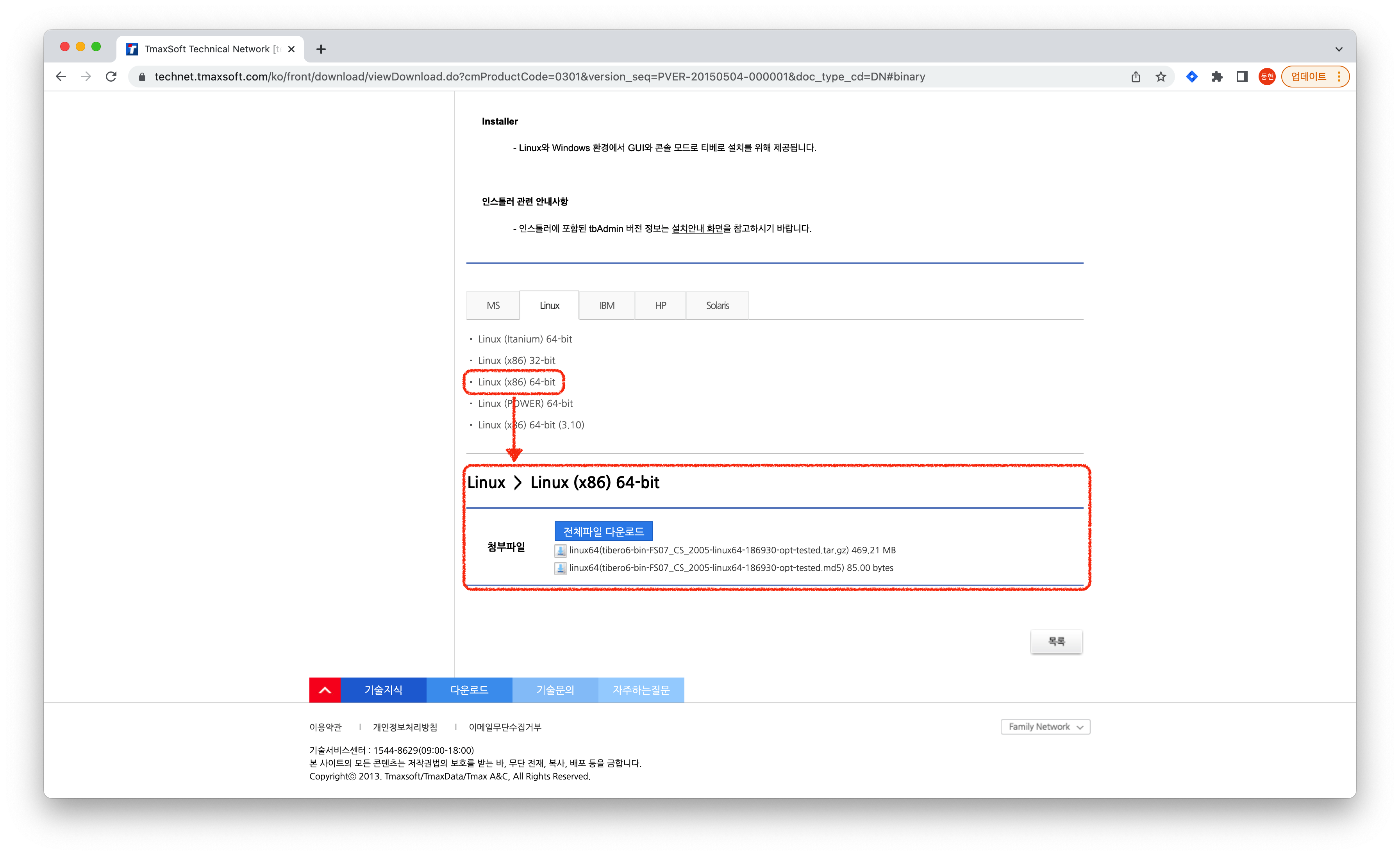This screenshot has height=856, width=1400.
Task: Select Linux (x86) 32-bit
Action: (x=516, y=361)
